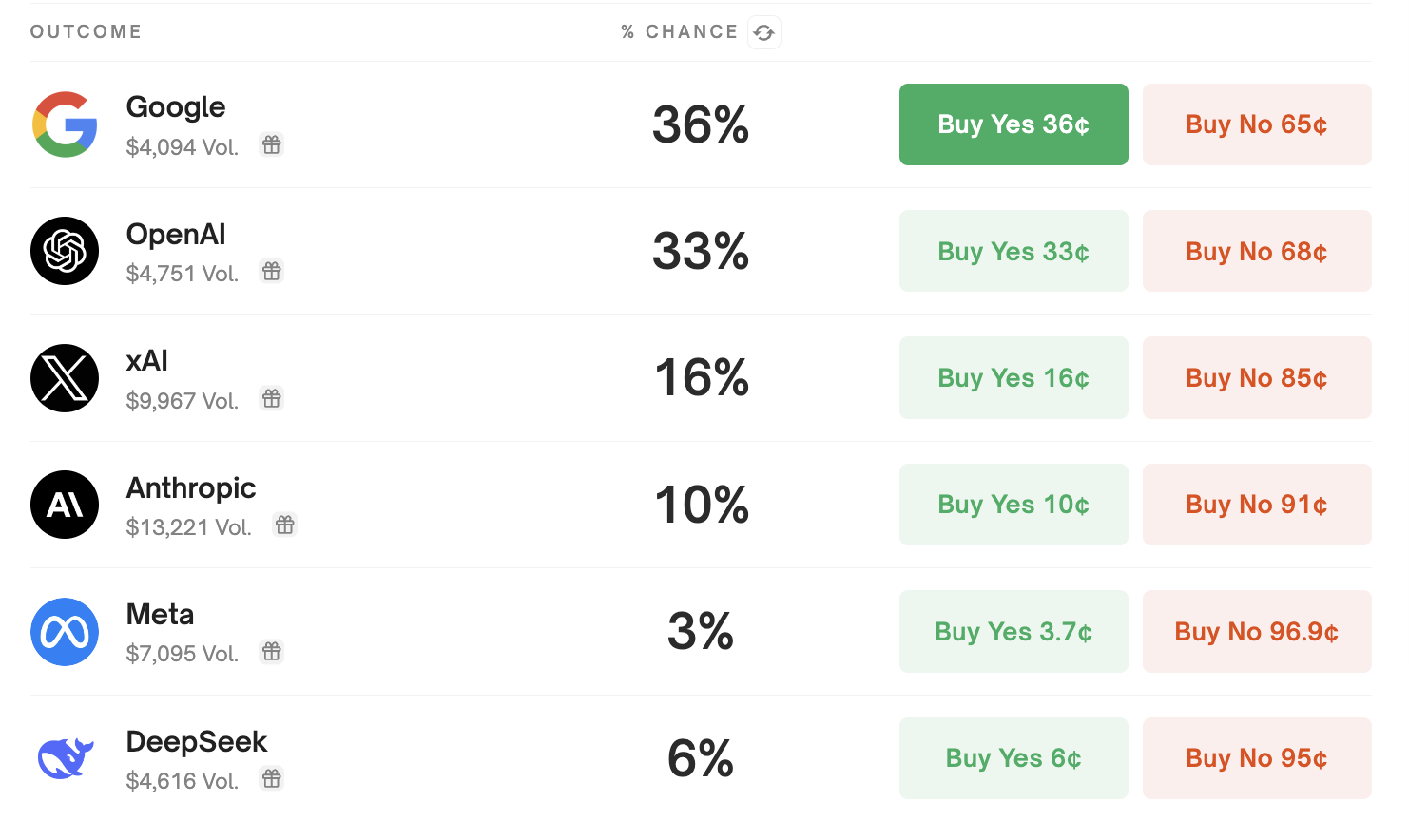Image resolution: width=1409 pixels, height=840 pixels.
Task: Click the DeepSeek whale logo
Action: tap(65, 758)
